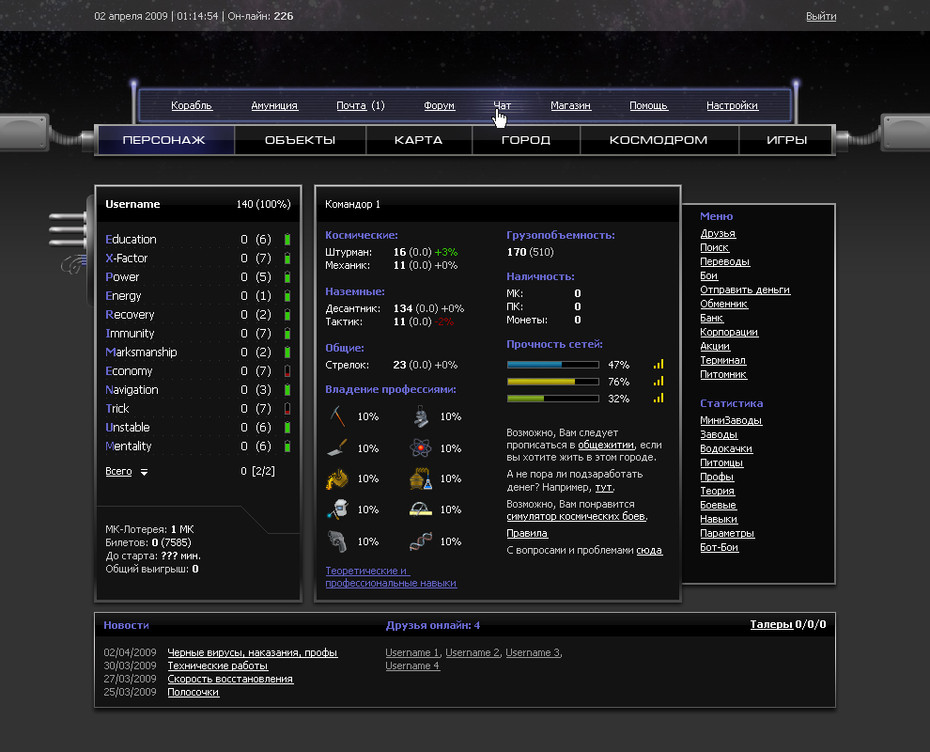Log out with the Выйти link
Viewport: 930px width, 752px height.
[821, 17]
